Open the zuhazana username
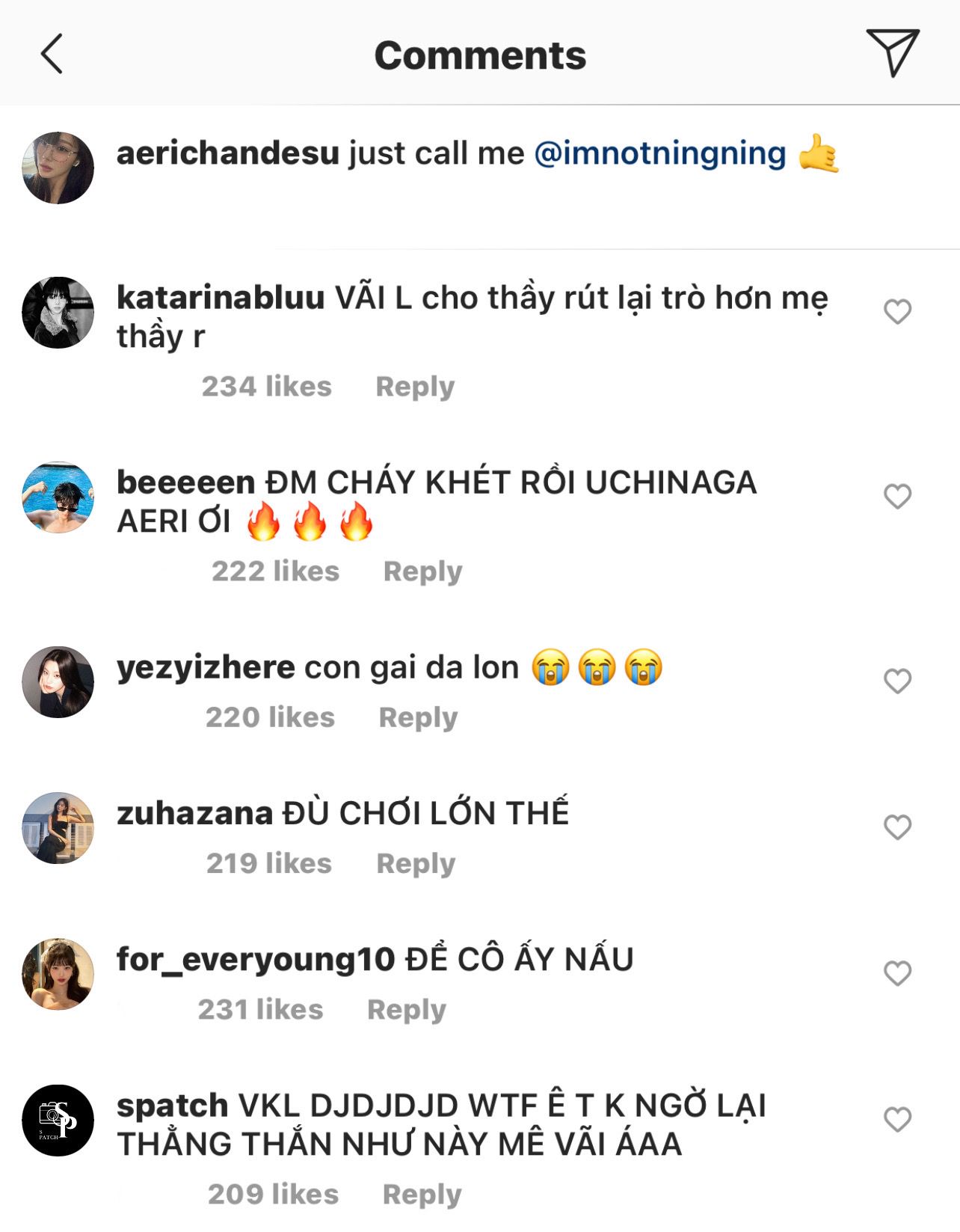This screenshot has width=960, height=1232. (x=194, y=813)
